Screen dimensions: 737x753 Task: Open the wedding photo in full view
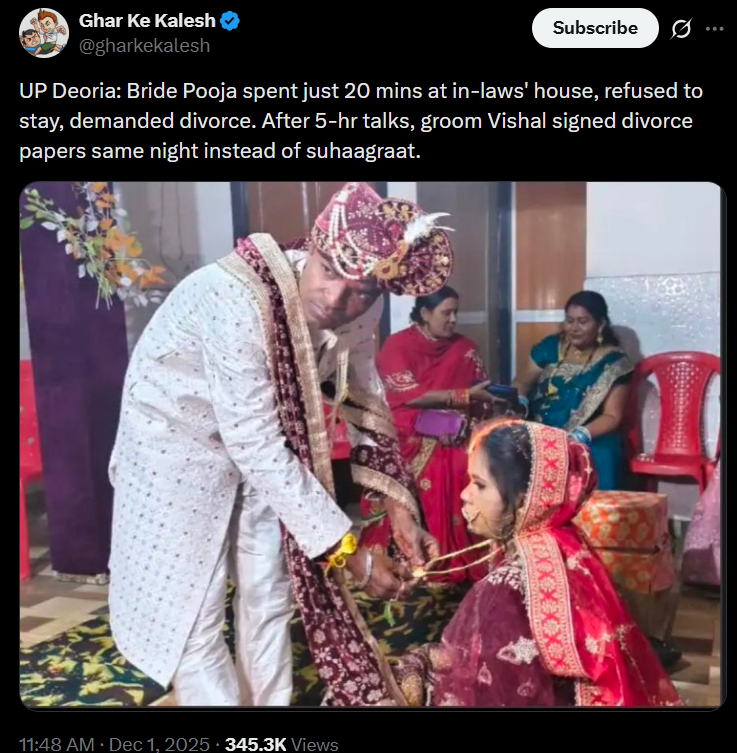pyautogui.click(x=370, y=445)
